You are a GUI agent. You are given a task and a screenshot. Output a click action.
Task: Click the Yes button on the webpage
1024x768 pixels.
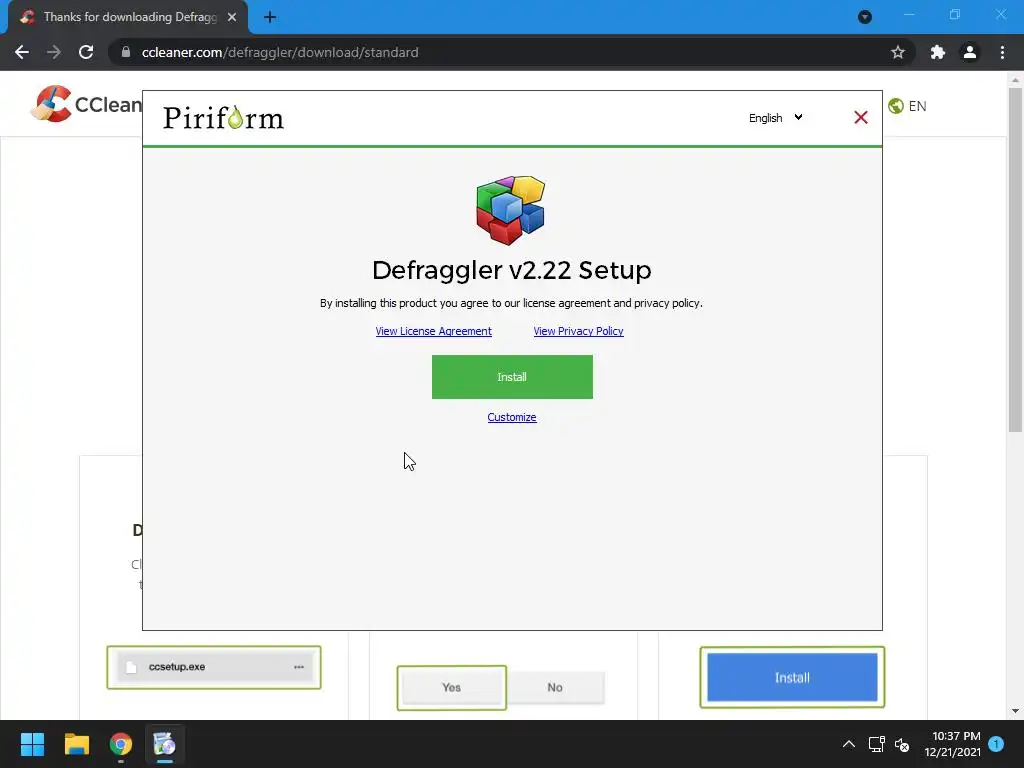(x=451, y=687)
